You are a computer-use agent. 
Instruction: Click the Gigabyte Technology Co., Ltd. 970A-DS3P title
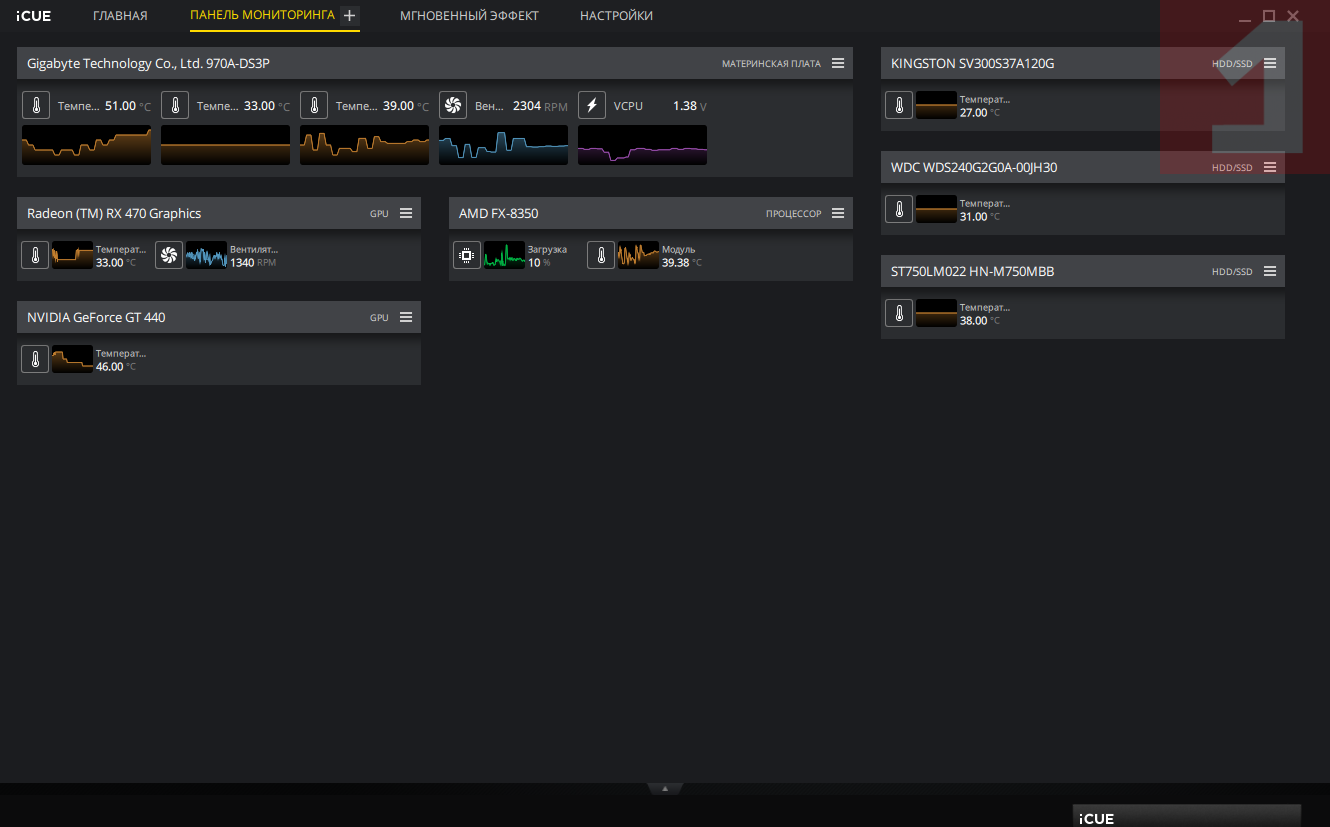pos(148,63)
